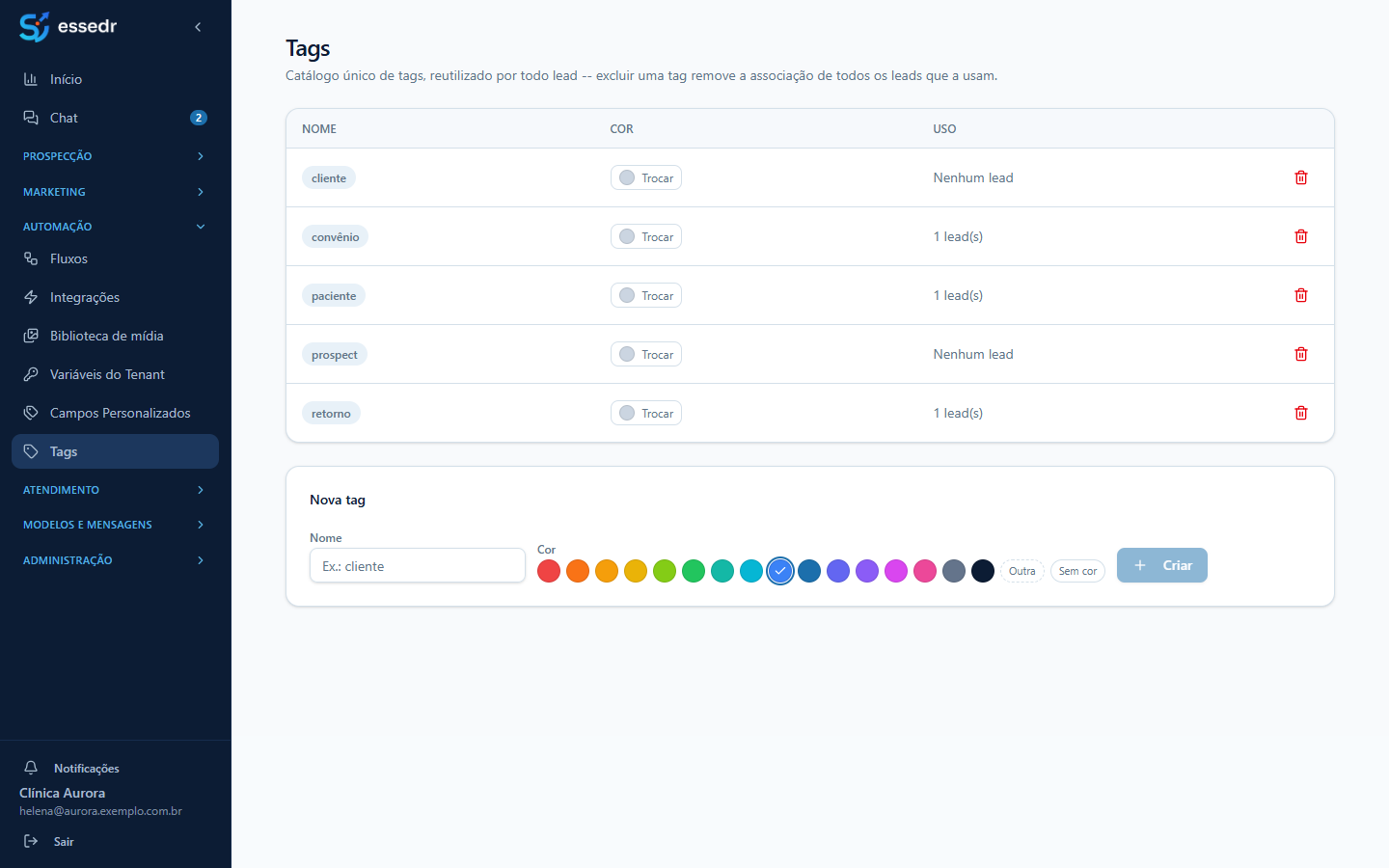Expand the ATENDIMENTO section
Viewport: 1389px width, 868px height.
(x=115, y=490)
